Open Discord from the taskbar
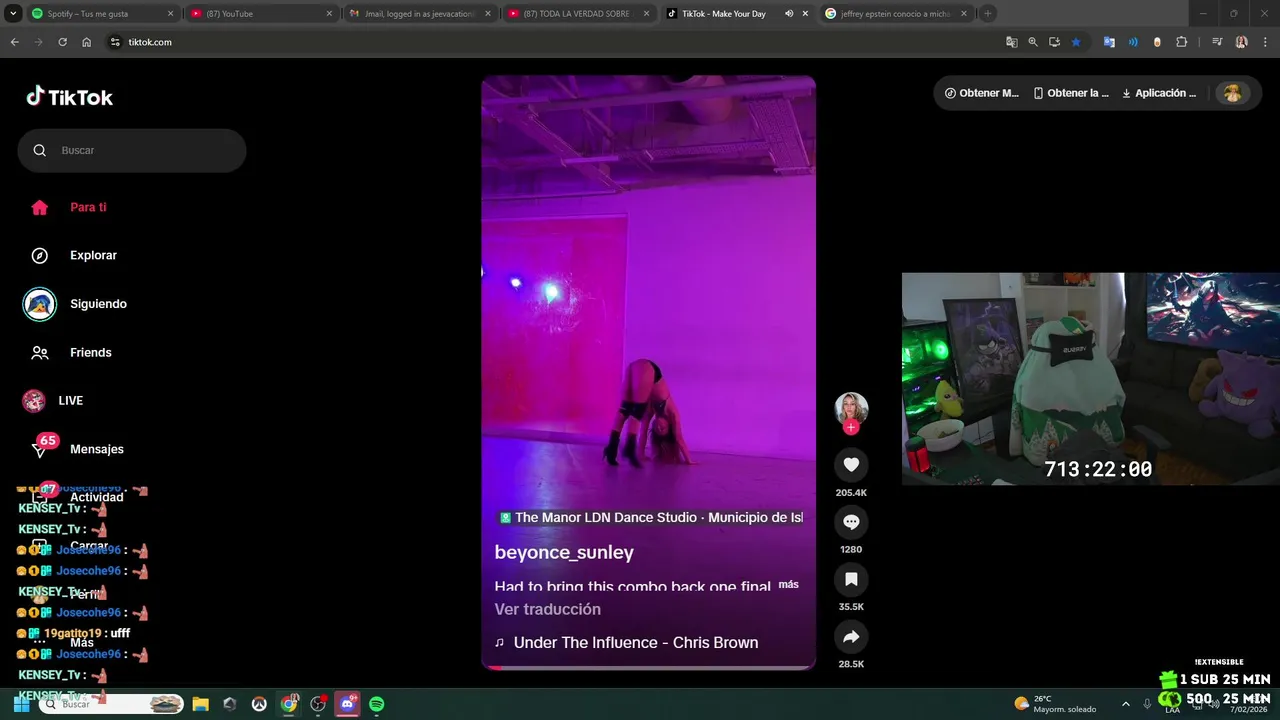This screenshot has width=1280, height=720. coord(348,704)
